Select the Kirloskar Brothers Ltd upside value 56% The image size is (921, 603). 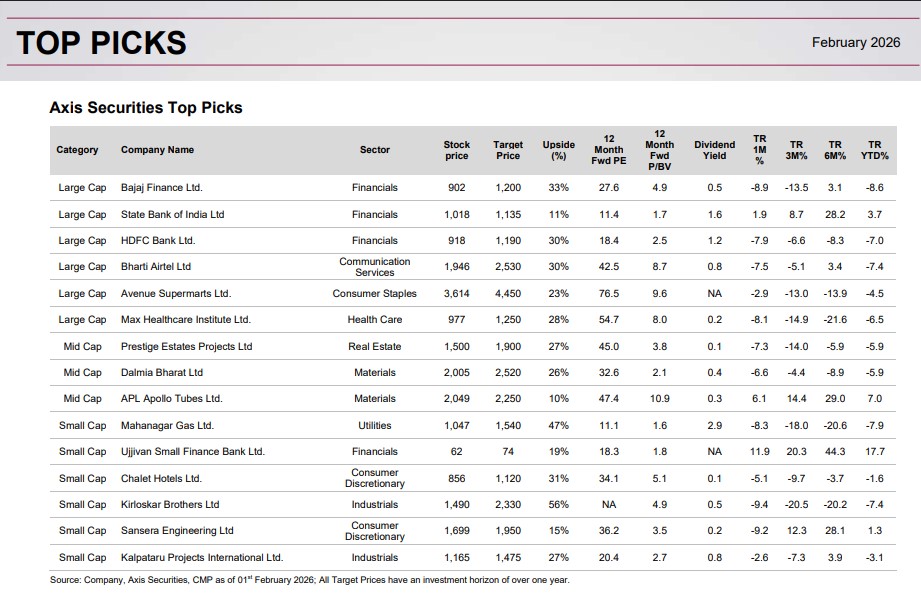click(x=557, y=504)
